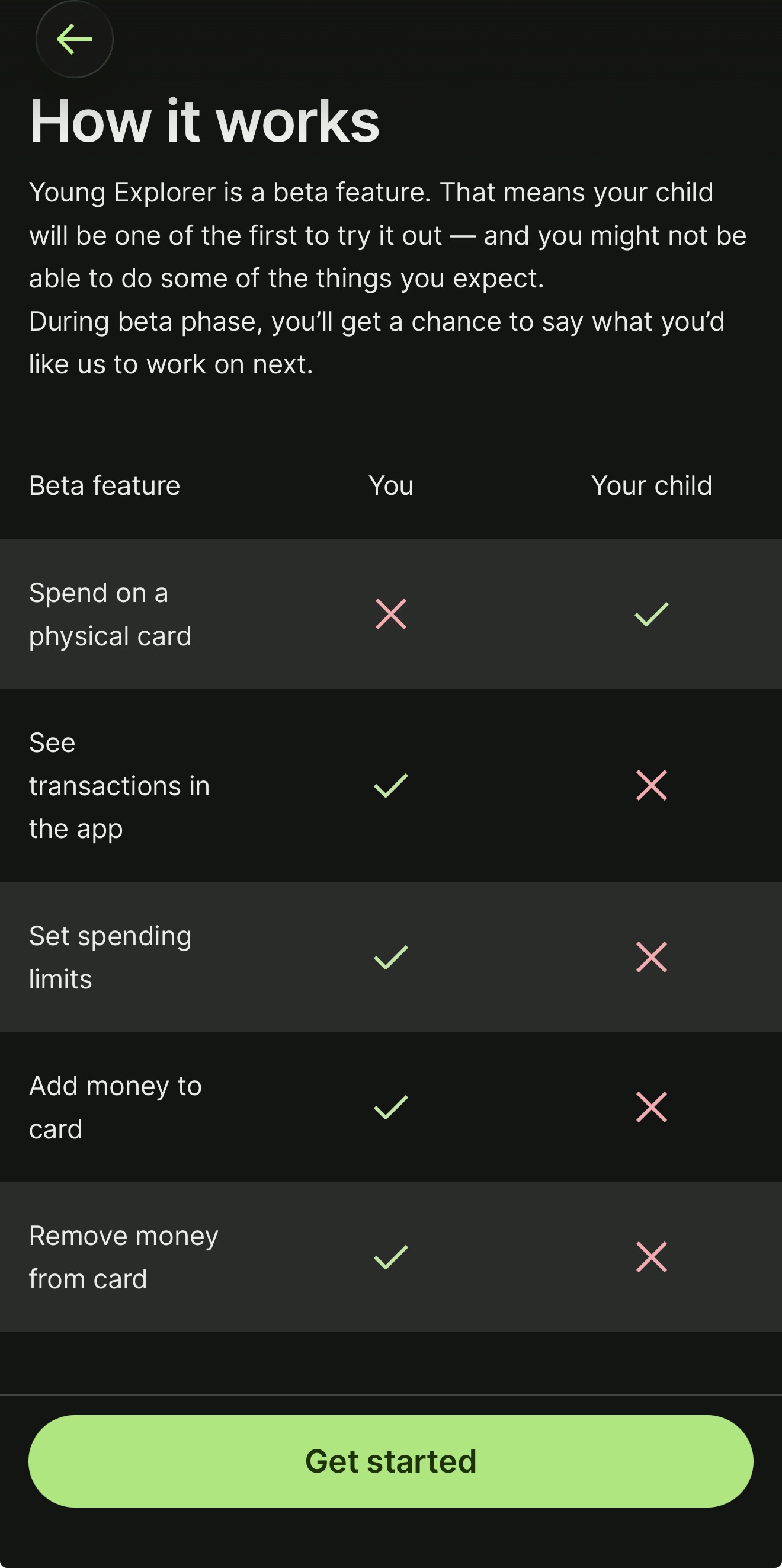
Task: Click the 'See transactions in the app' label
Action: [x=119, y=785]
